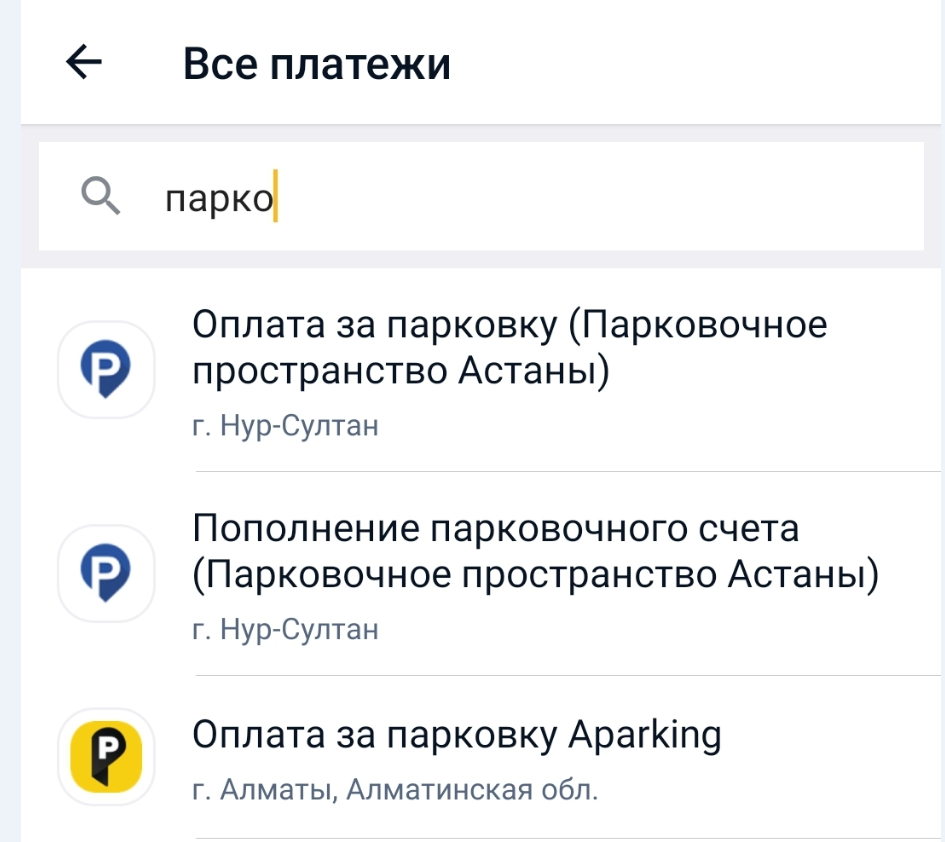
Task: Click the back arrow to leave Все платежи
Action: [x=82, y=62]
